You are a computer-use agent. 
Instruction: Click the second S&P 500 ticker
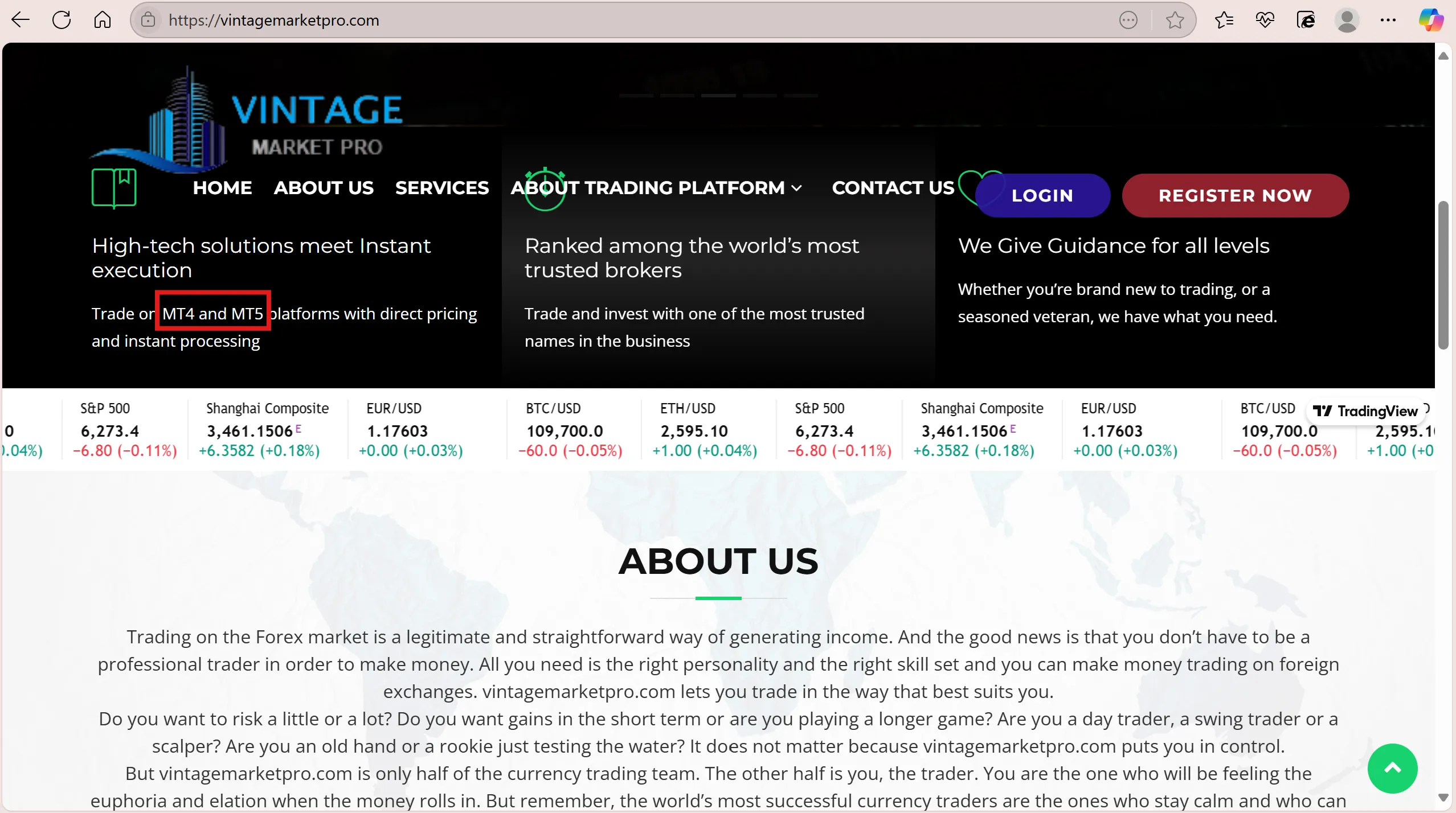[x=839, y=429]
